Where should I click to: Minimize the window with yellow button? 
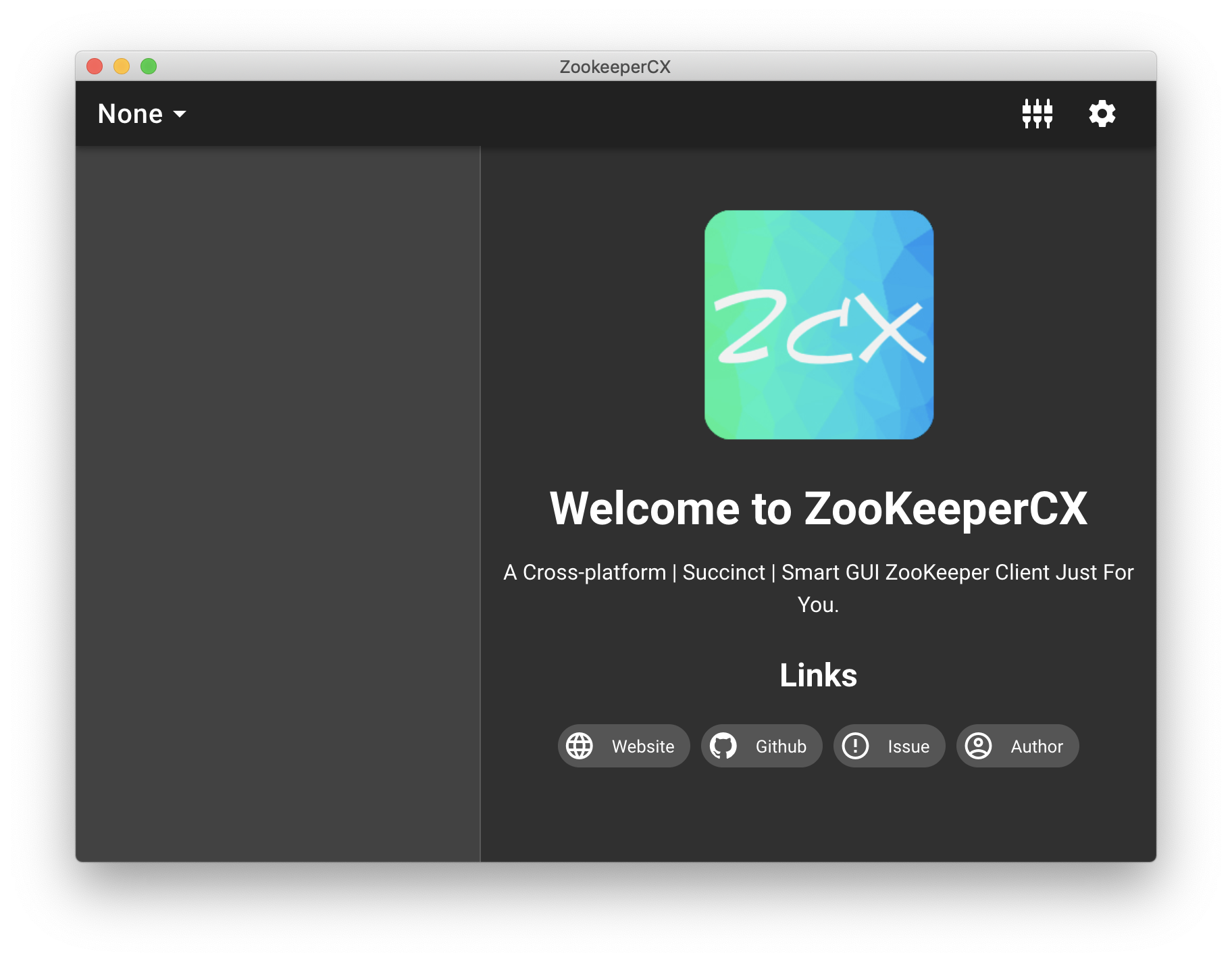point(122,66)
